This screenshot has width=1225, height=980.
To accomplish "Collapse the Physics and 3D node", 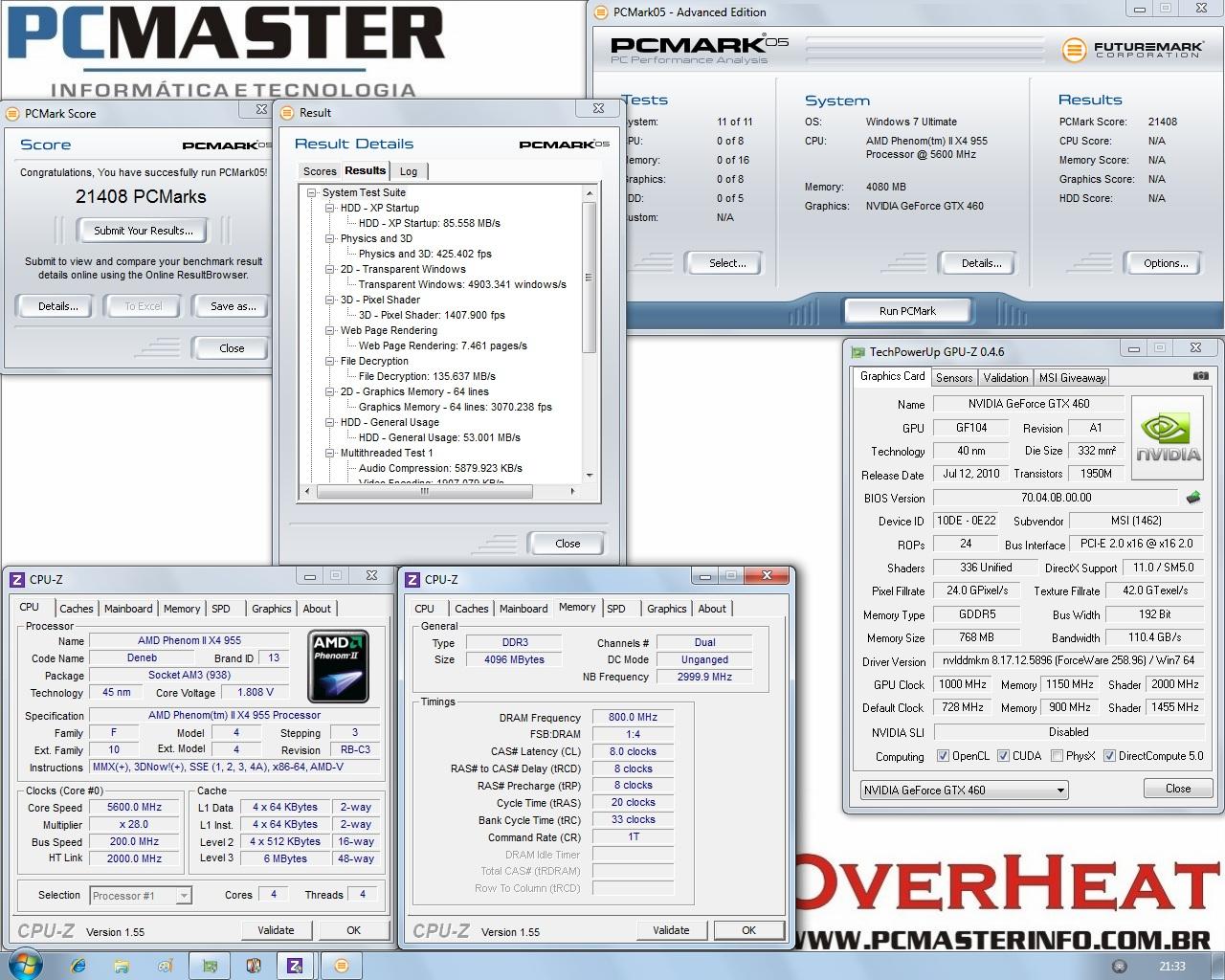I will click(330, 238).
